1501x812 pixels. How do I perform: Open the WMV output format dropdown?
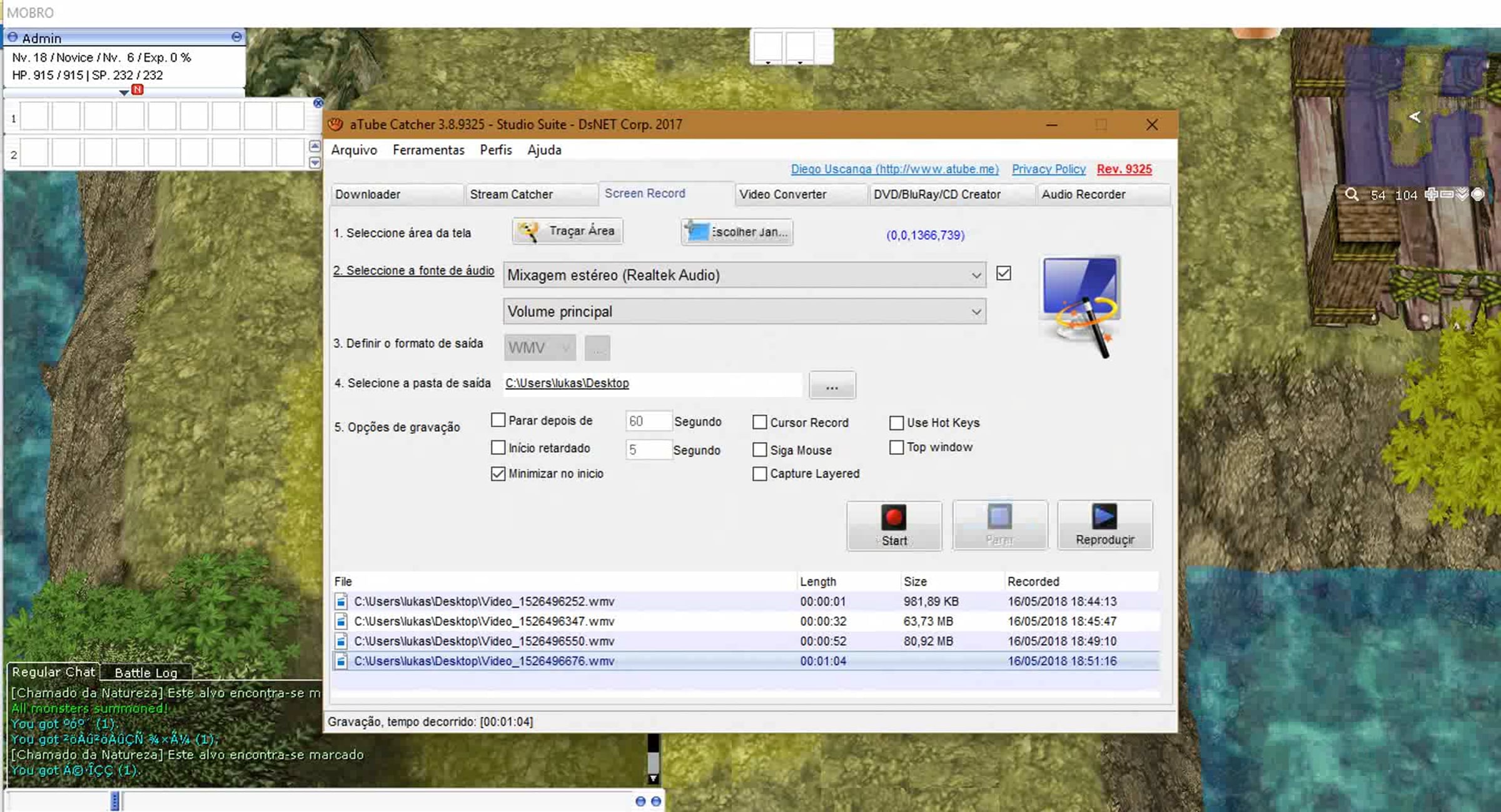[540, 348]
